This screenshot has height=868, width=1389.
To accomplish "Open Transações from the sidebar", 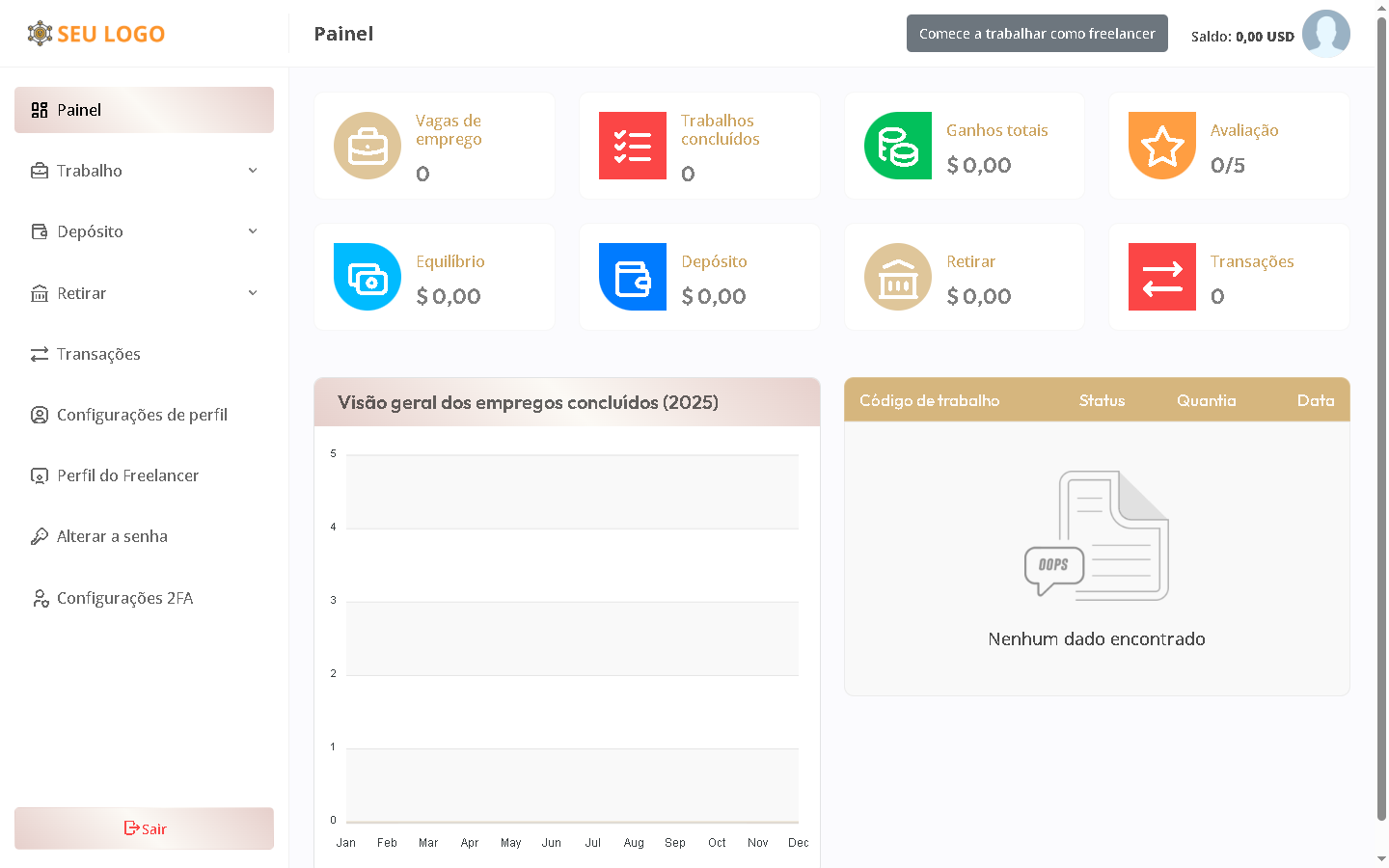I will pos(98,354).
